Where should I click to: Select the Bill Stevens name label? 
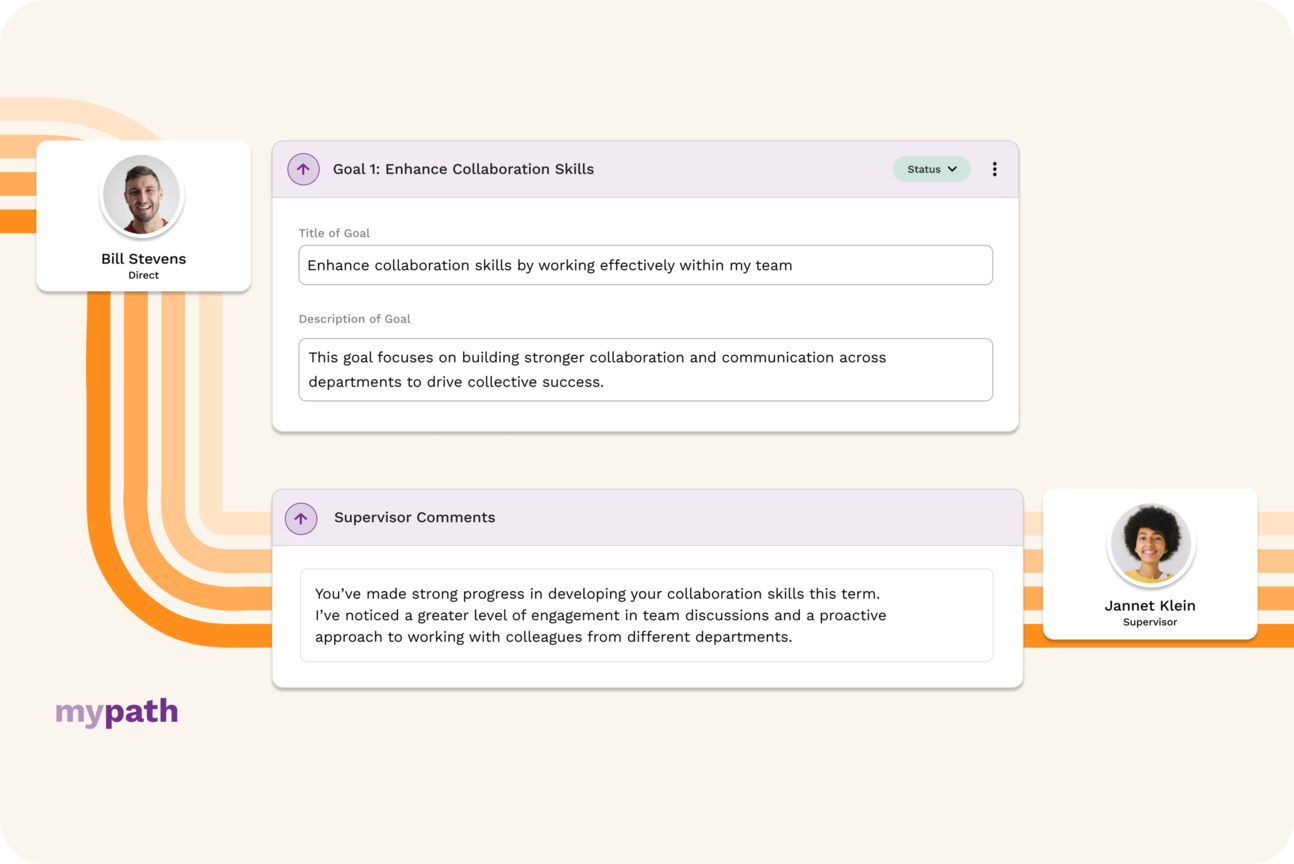143,258
